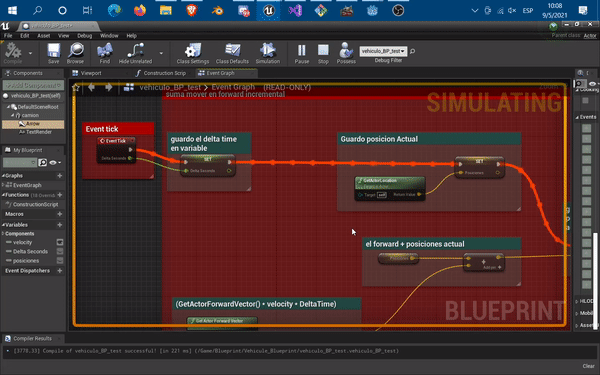Collapse the Events section in Details
The width and height of the screenshot is (600, 375).
(577, 117)
